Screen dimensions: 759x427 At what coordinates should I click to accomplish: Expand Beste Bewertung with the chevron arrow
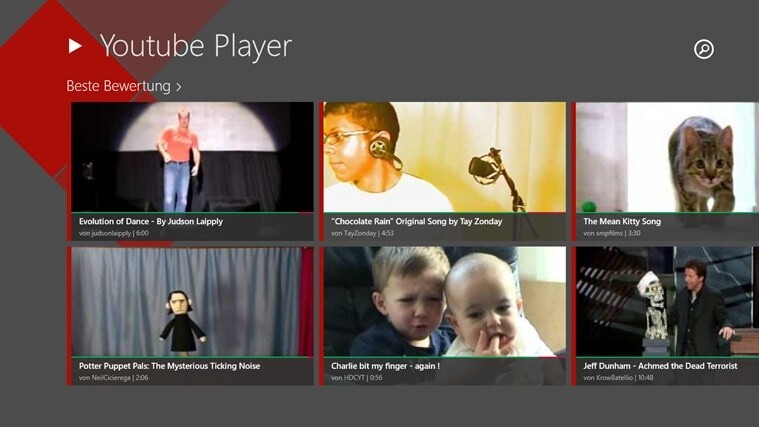tap(179, 87)
